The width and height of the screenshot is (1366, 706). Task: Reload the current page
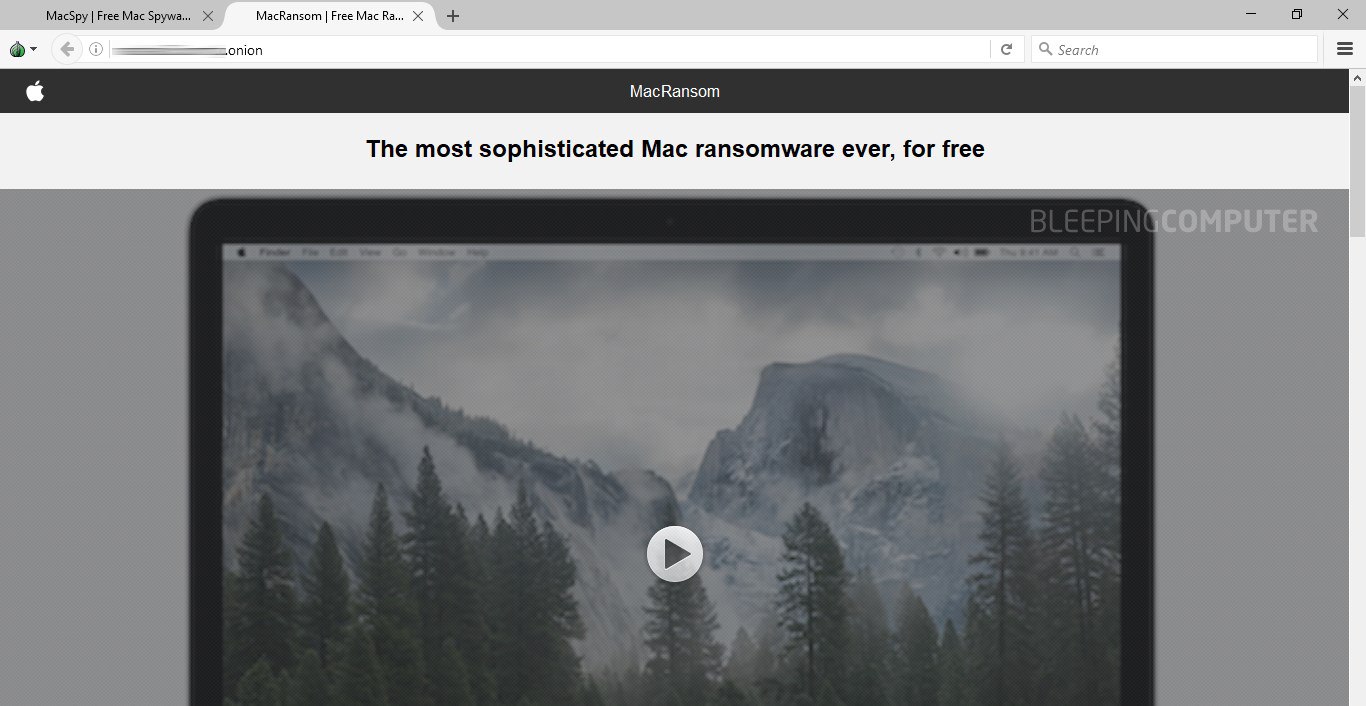click(x=1007, y=49)
